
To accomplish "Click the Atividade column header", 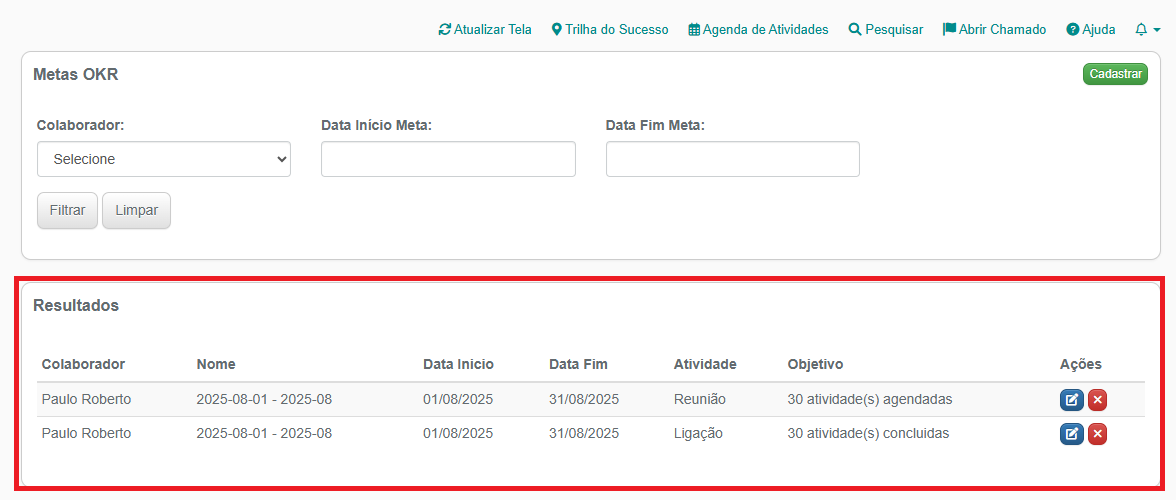I will pyautogui.click(x=705, y=364).
